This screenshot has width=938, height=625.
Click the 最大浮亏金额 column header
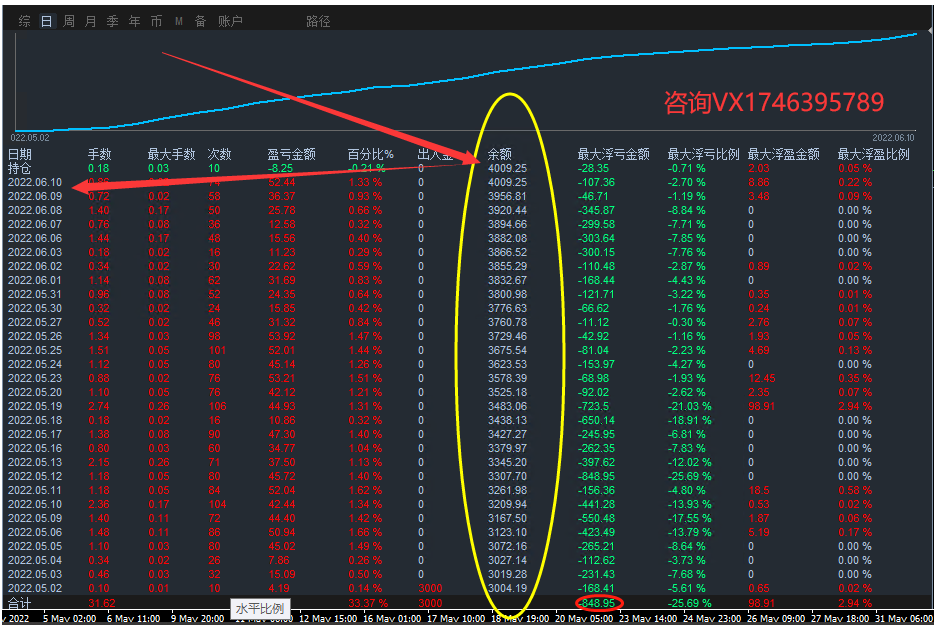[614, 154]
